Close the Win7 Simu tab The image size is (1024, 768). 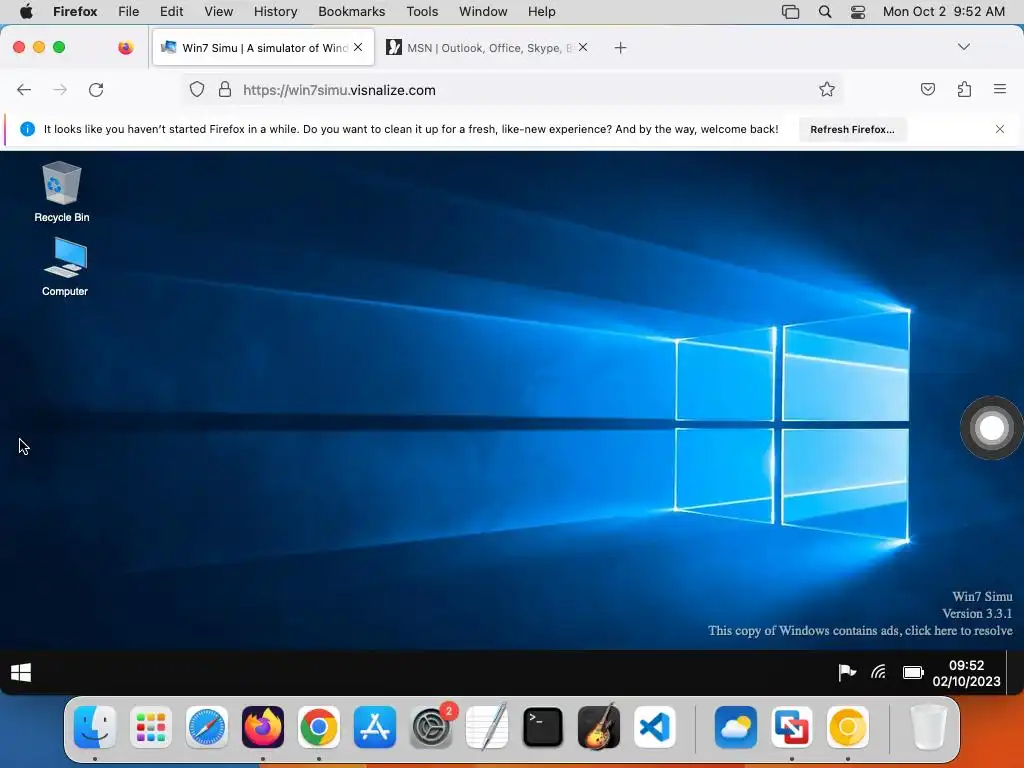point(358,47)
